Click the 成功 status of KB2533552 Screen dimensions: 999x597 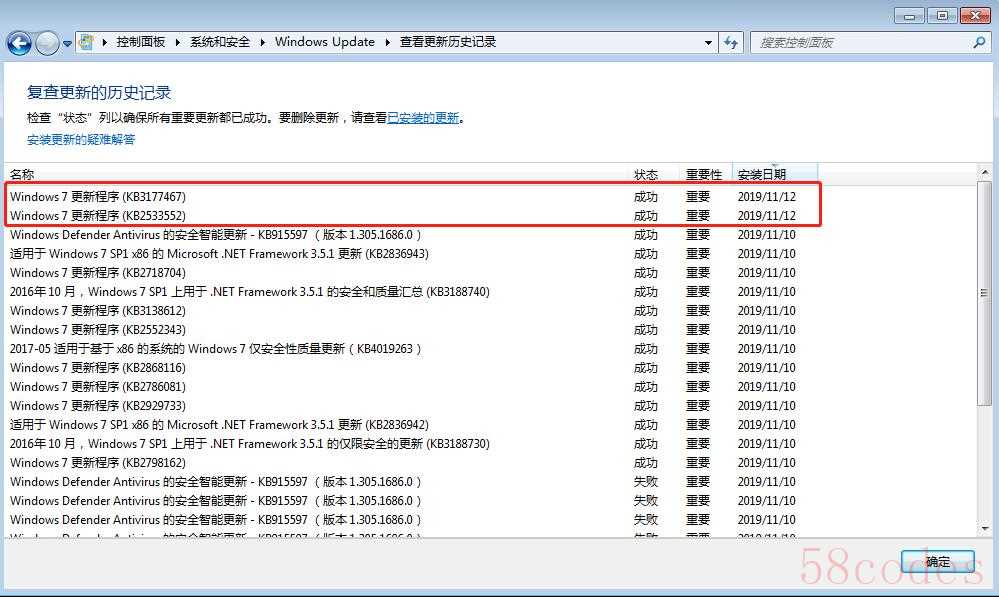pyautogui.click(x=645, y=216)
